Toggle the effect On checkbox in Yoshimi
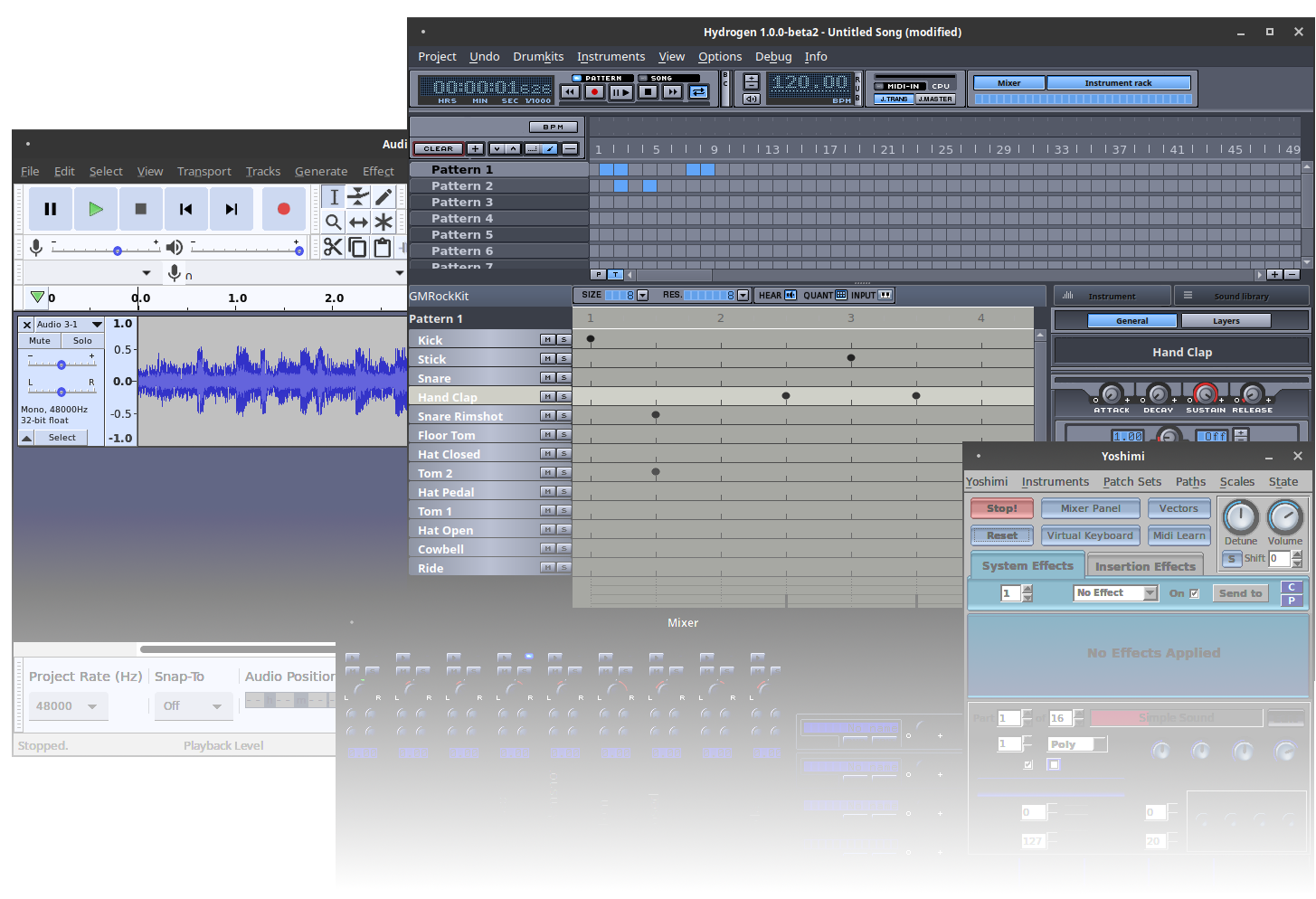Image resolution: width=1316 pixels, height=899 pixels. (1194, 593)
